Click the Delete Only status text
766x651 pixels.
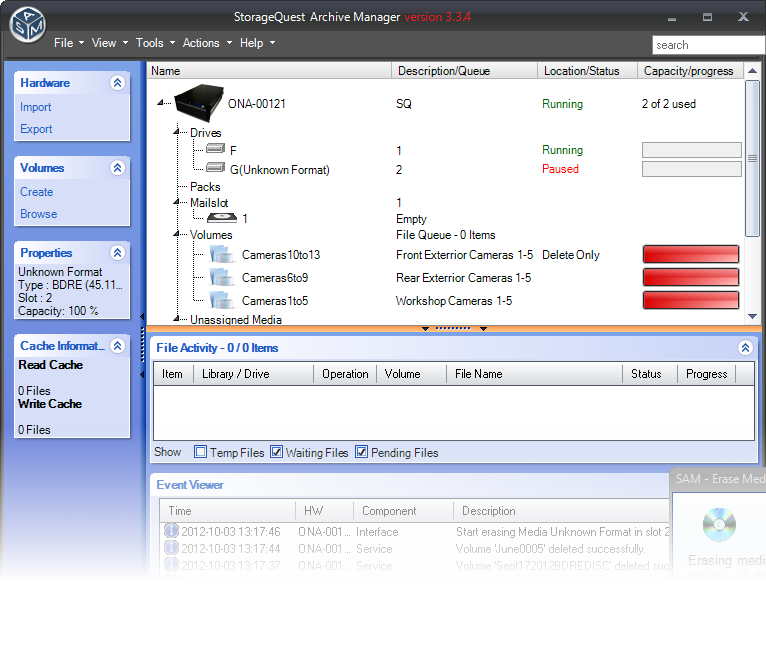click(571, 255)
